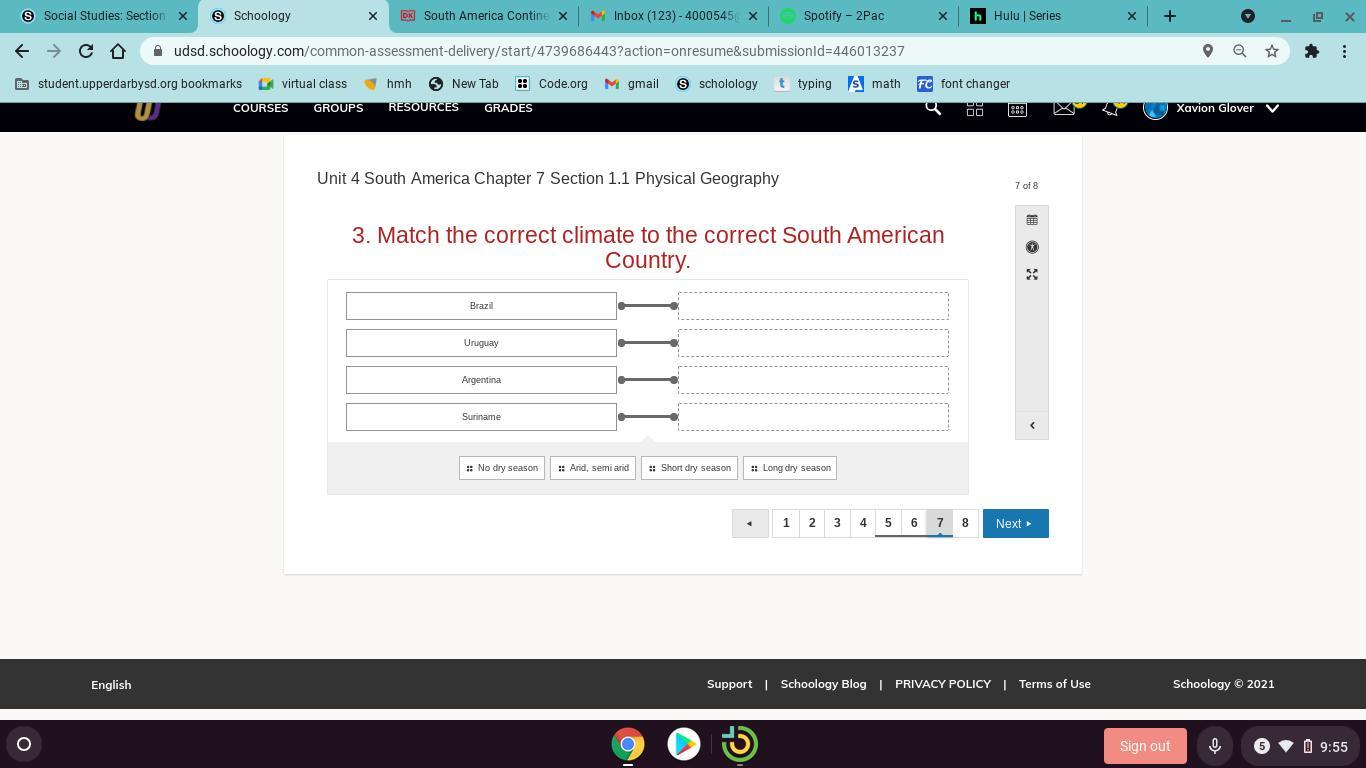
Task: Click the Next button
Action: coord(1015,523)
